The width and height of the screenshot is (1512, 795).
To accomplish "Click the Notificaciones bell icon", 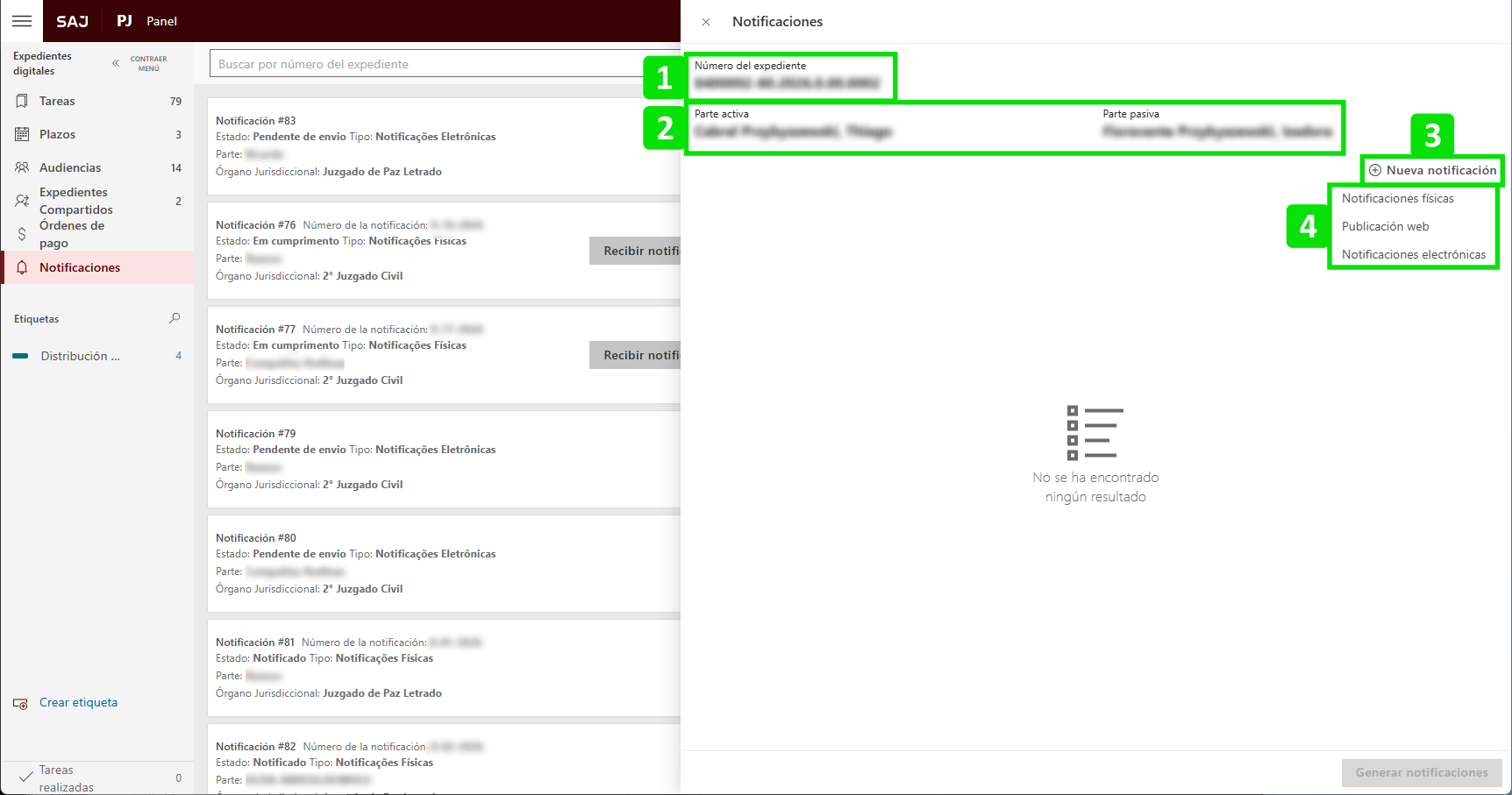I will (22, 267).
